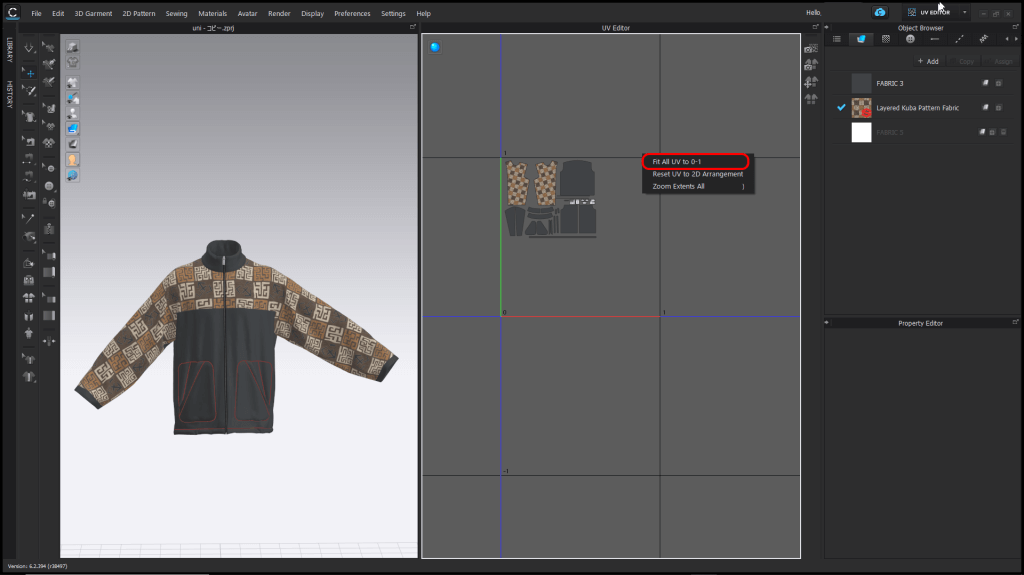
Task: Click the CLO logo
Action: (x=12, y=12)
